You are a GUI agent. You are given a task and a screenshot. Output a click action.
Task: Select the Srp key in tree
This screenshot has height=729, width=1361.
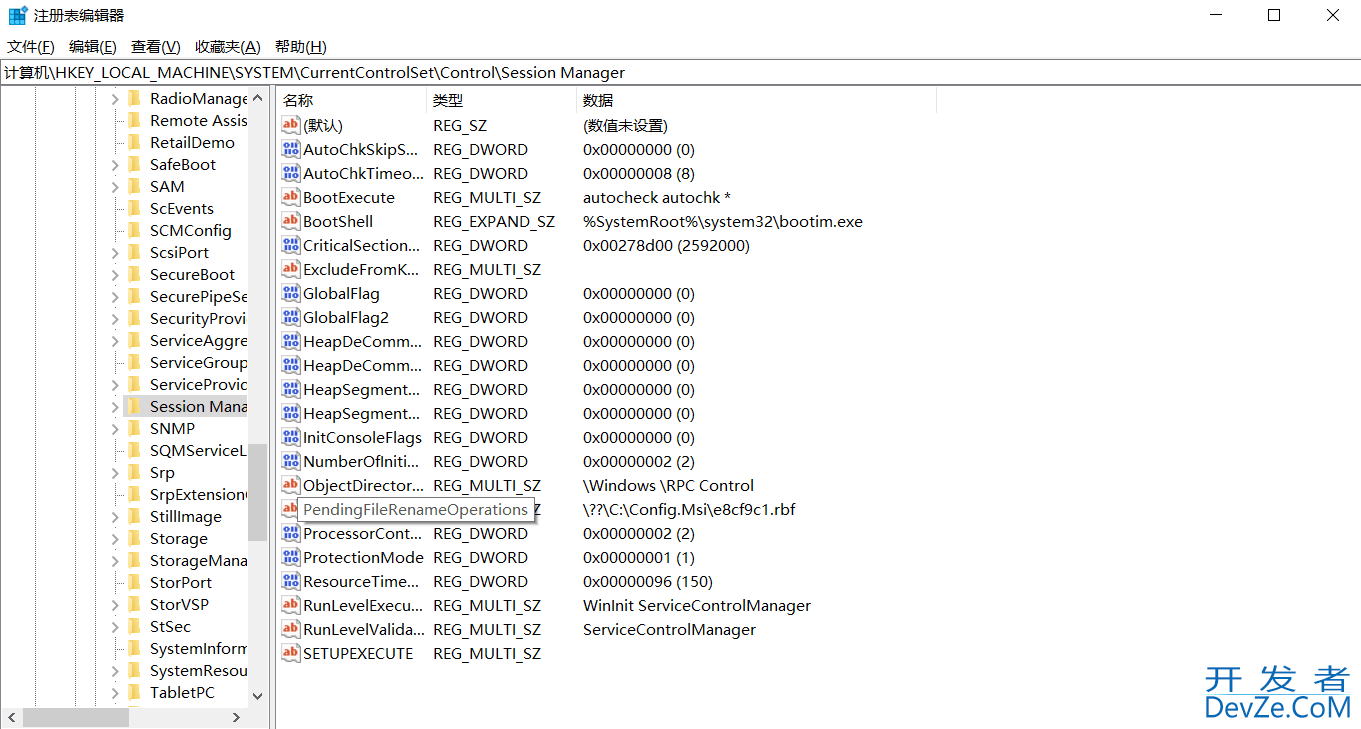click(x=162, y=472)
